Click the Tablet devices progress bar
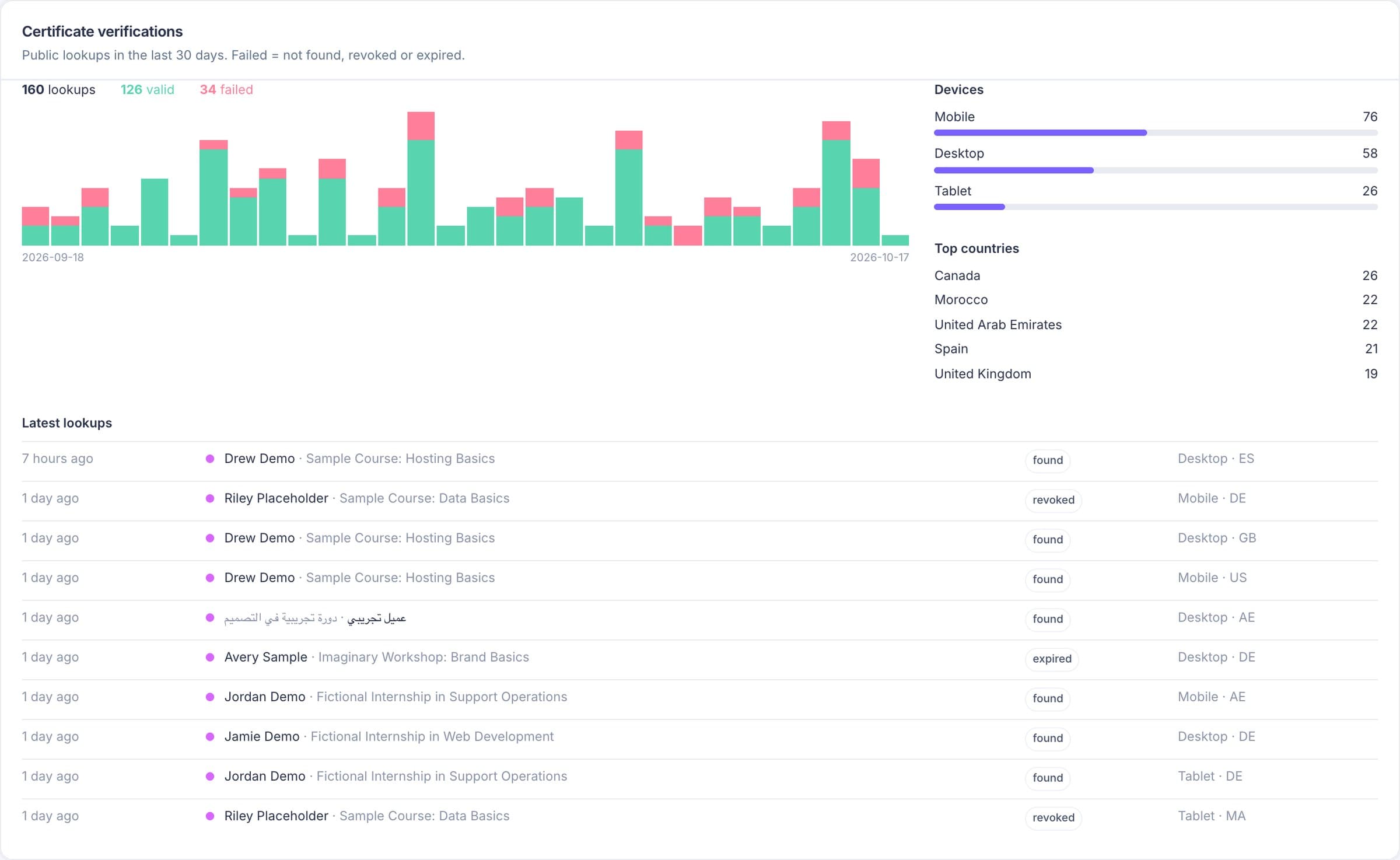 [x=1156, y=207]
